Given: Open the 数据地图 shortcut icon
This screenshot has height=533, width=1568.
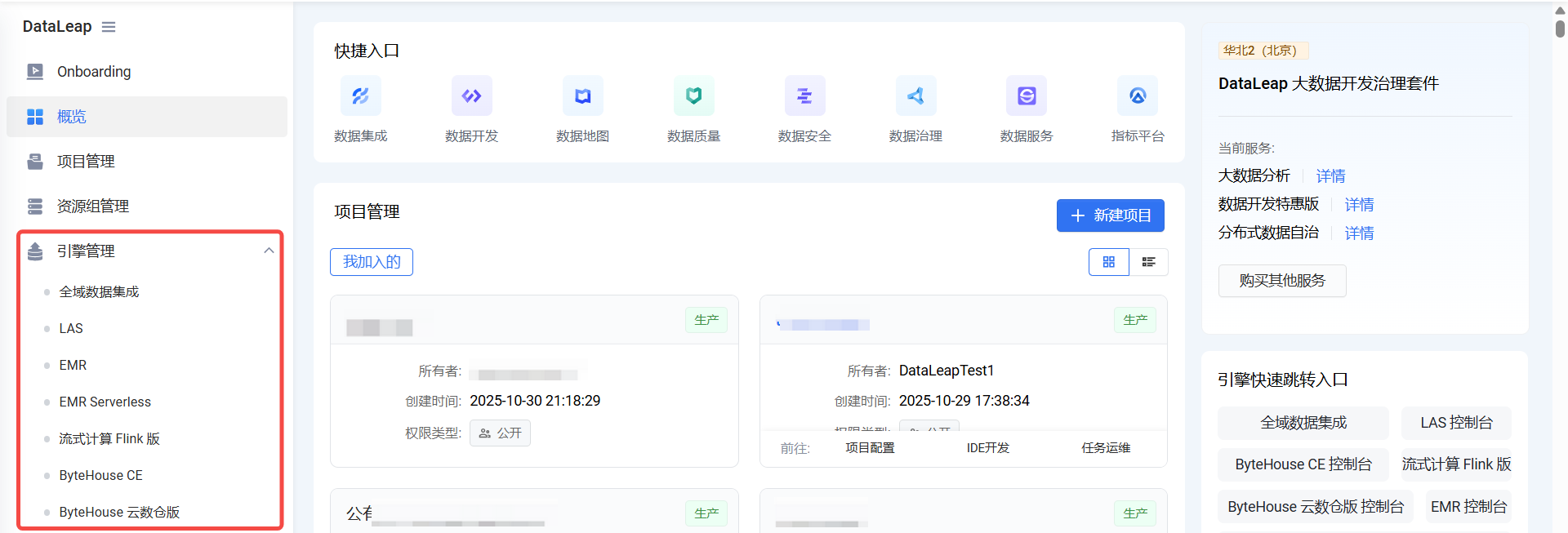Looking at the screenshot, I should [583, 96].
